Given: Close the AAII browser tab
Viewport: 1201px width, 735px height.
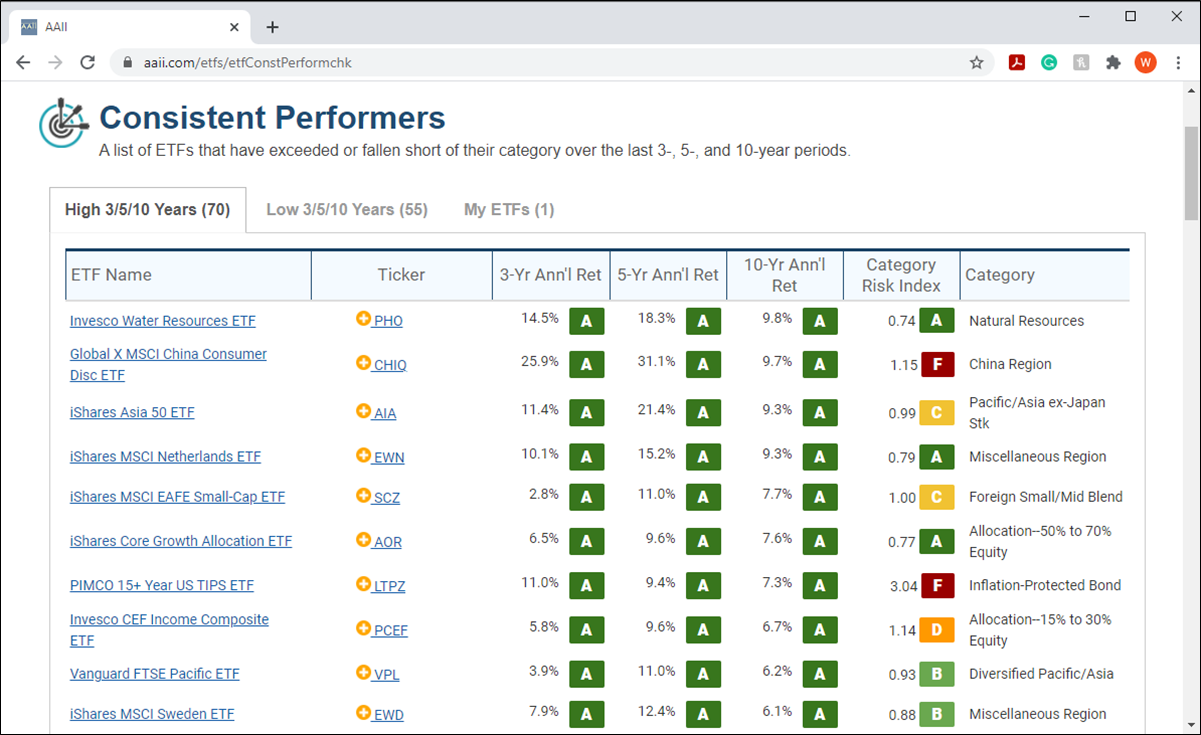Looking at the screenshot, I should (235, 27).
